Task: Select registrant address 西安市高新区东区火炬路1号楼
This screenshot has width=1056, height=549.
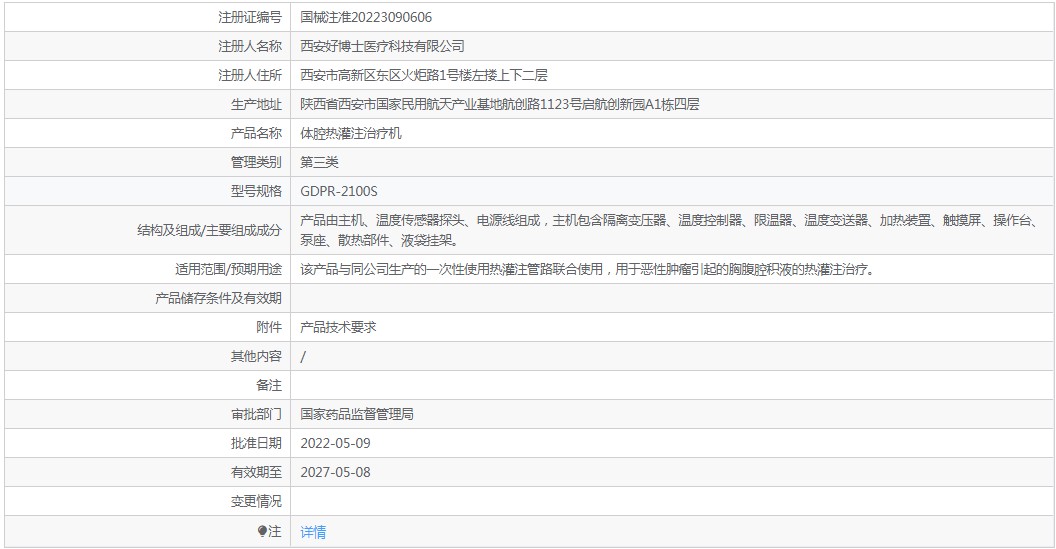Action: (x=424, y=75)
